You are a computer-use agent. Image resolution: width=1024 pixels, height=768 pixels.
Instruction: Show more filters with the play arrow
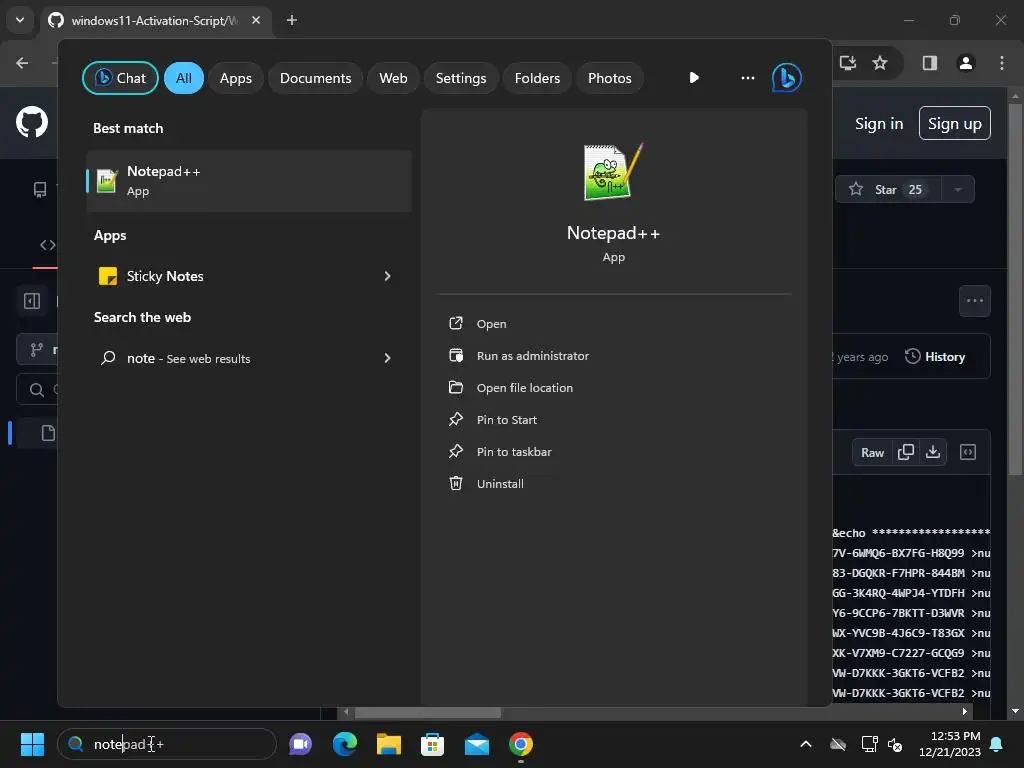coord(694,78)
